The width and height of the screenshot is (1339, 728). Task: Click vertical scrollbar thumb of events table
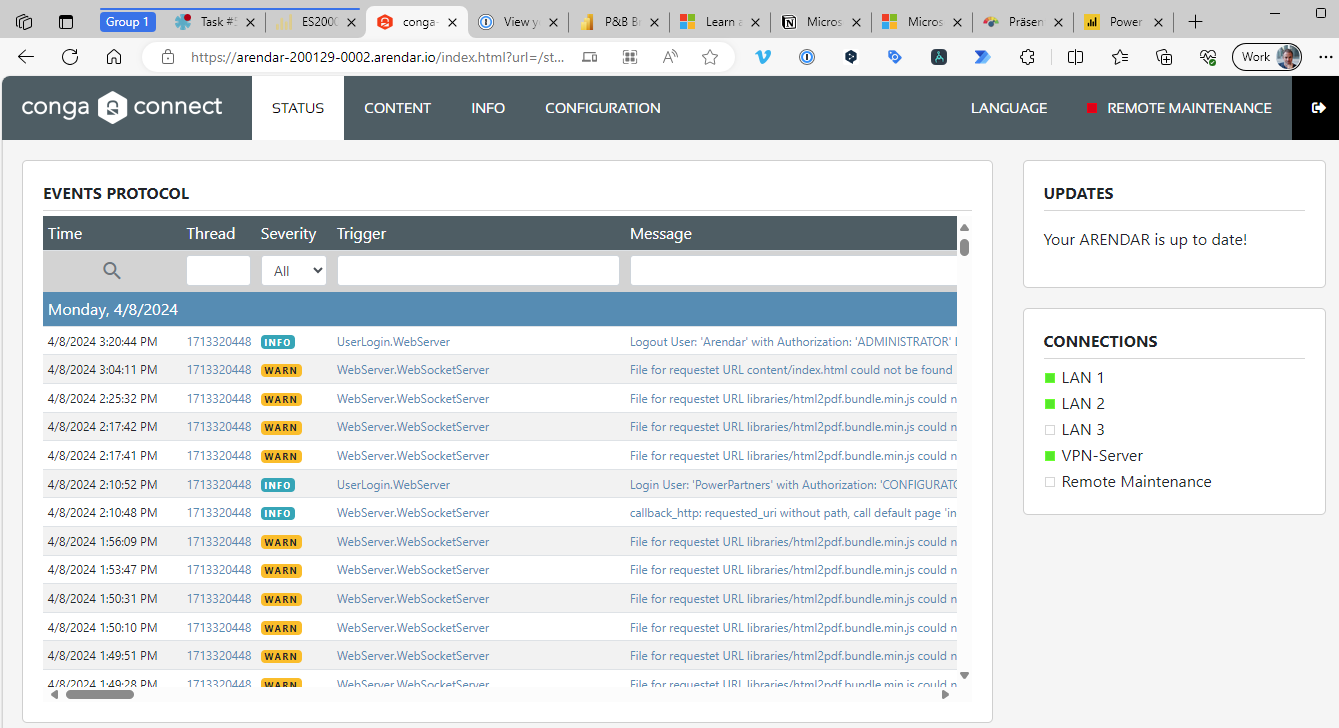(x=964, y=247)
